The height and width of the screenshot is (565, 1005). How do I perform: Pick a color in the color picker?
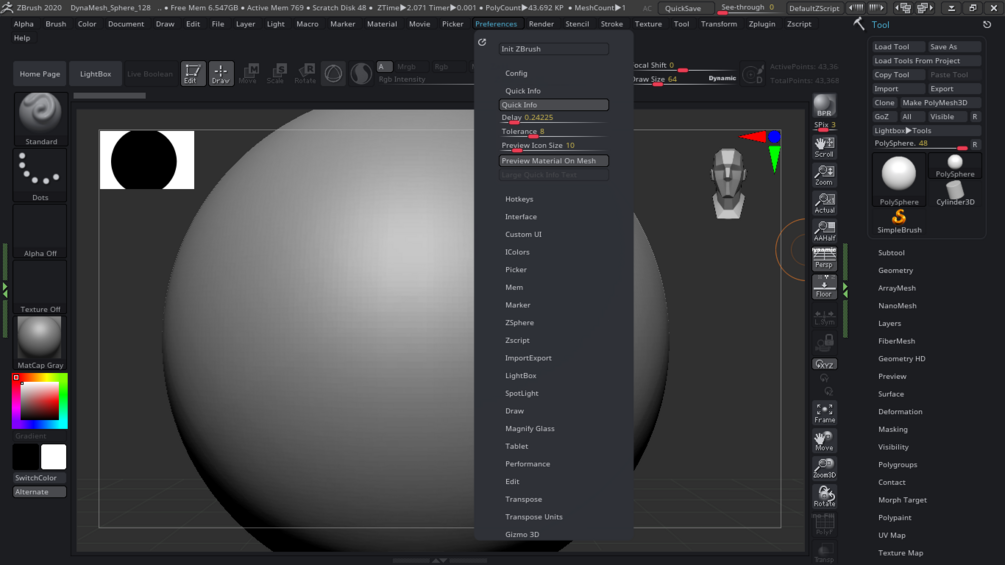point(40,402)
